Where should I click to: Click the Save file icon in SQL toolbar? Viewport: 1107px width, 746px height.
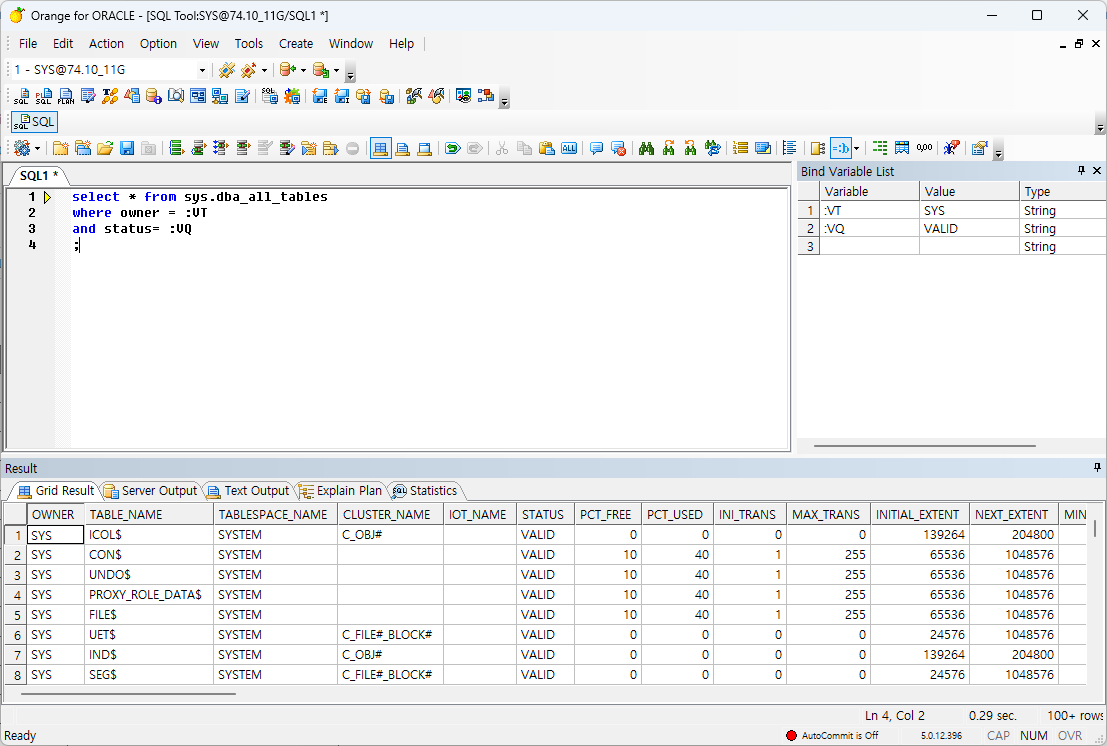coord(127,148)
